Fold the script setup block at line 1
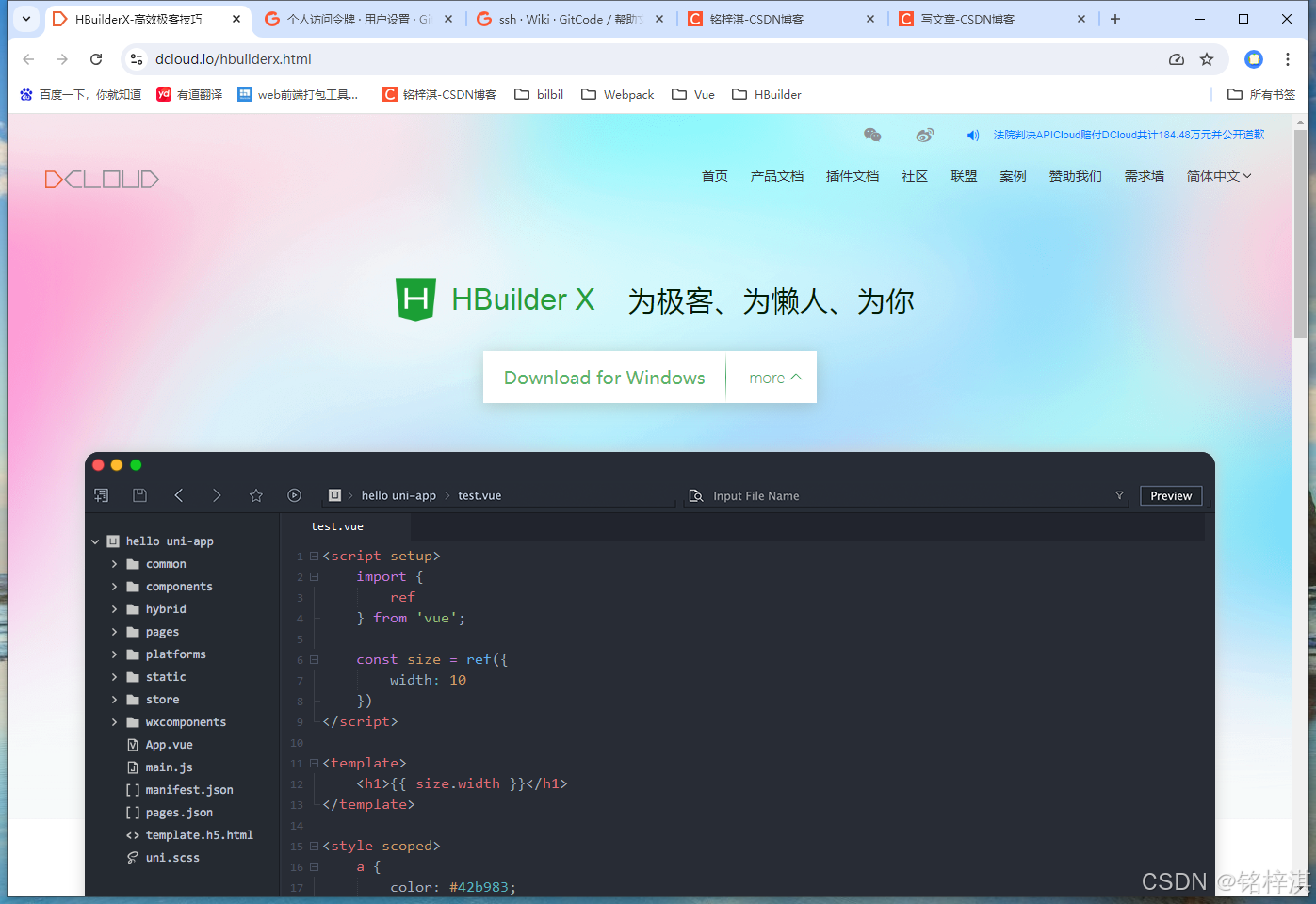This screenshot has width=1316, height=904. (x=315, y=557)
